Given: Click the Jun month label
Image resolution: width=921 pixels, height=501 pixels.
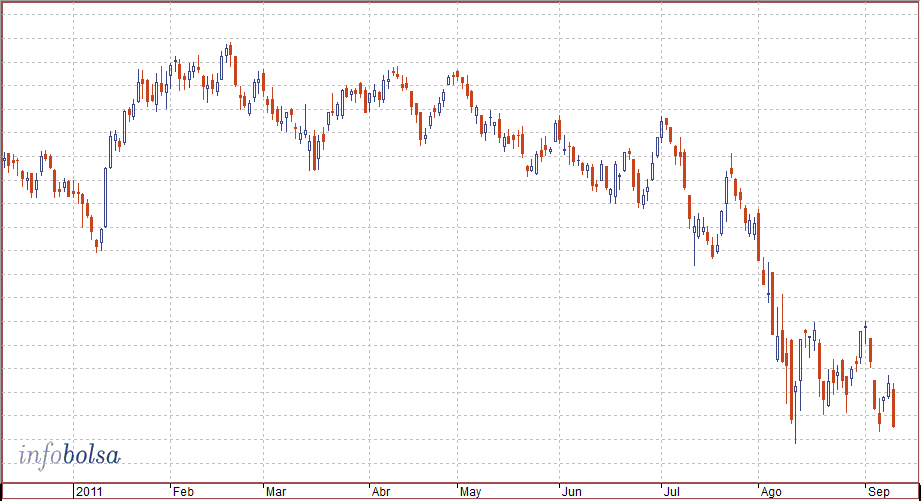Looking at the screenshot, I should [571, 492].
